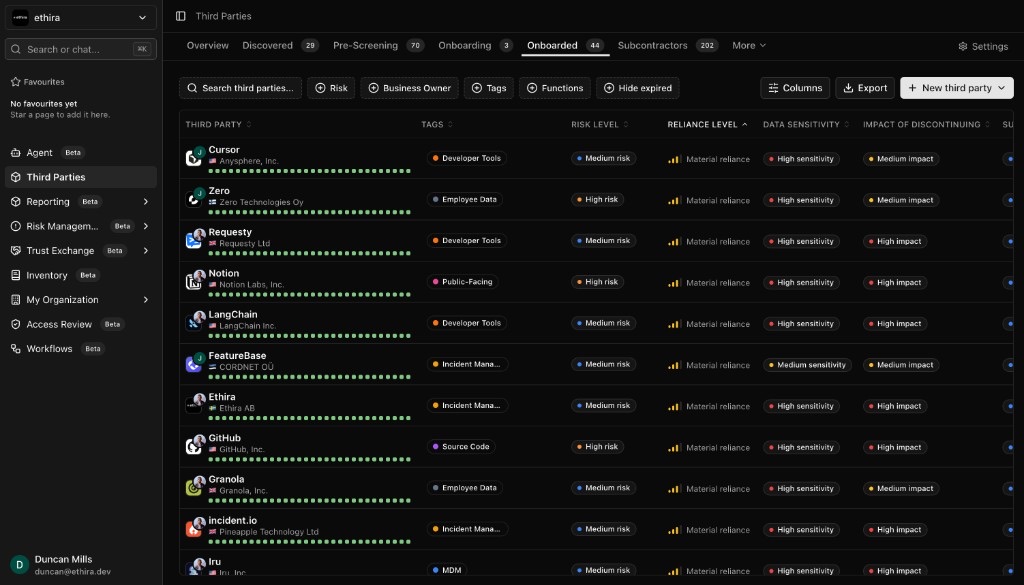The height and width of the screenshot is (585, 1024).
Task: Sort by Reliance Level column
Action: 707,125
